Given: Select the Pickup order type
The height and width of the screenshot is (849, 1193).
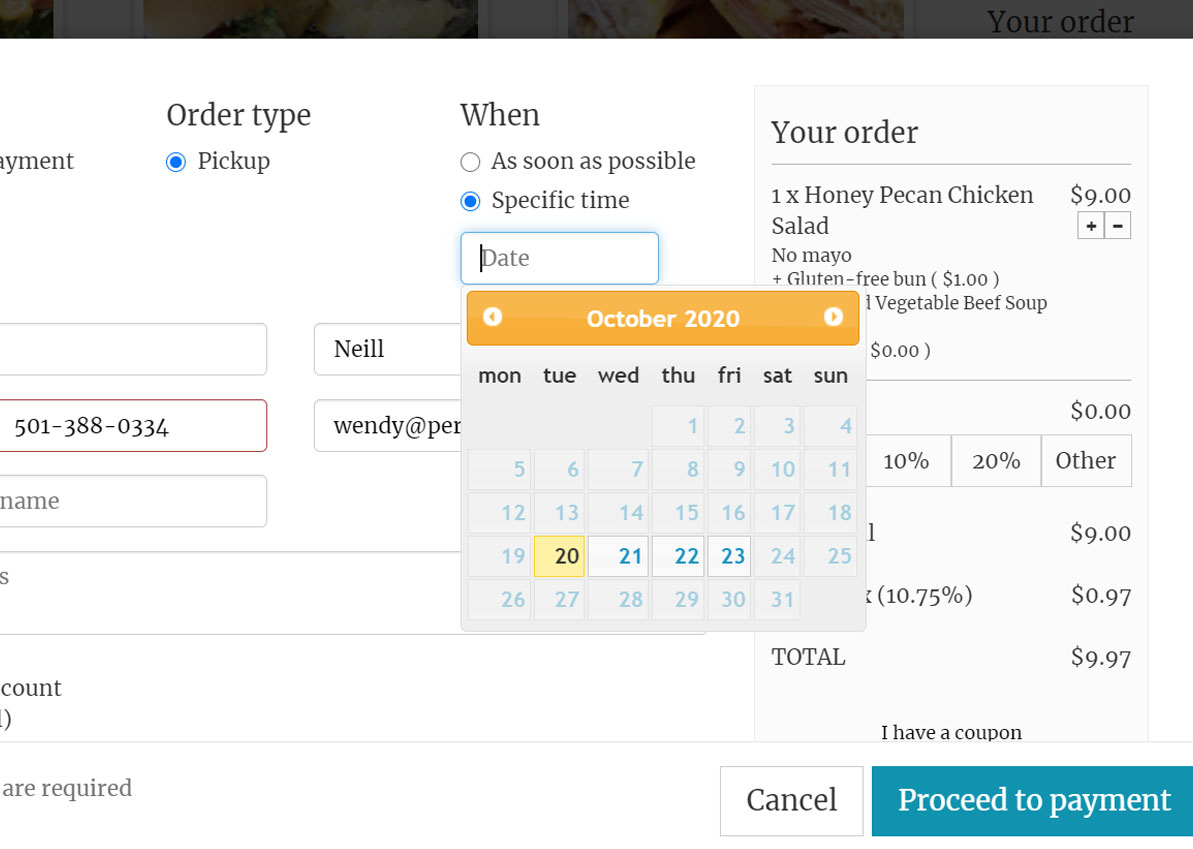Looking at the screenshot, I should 176,162.
